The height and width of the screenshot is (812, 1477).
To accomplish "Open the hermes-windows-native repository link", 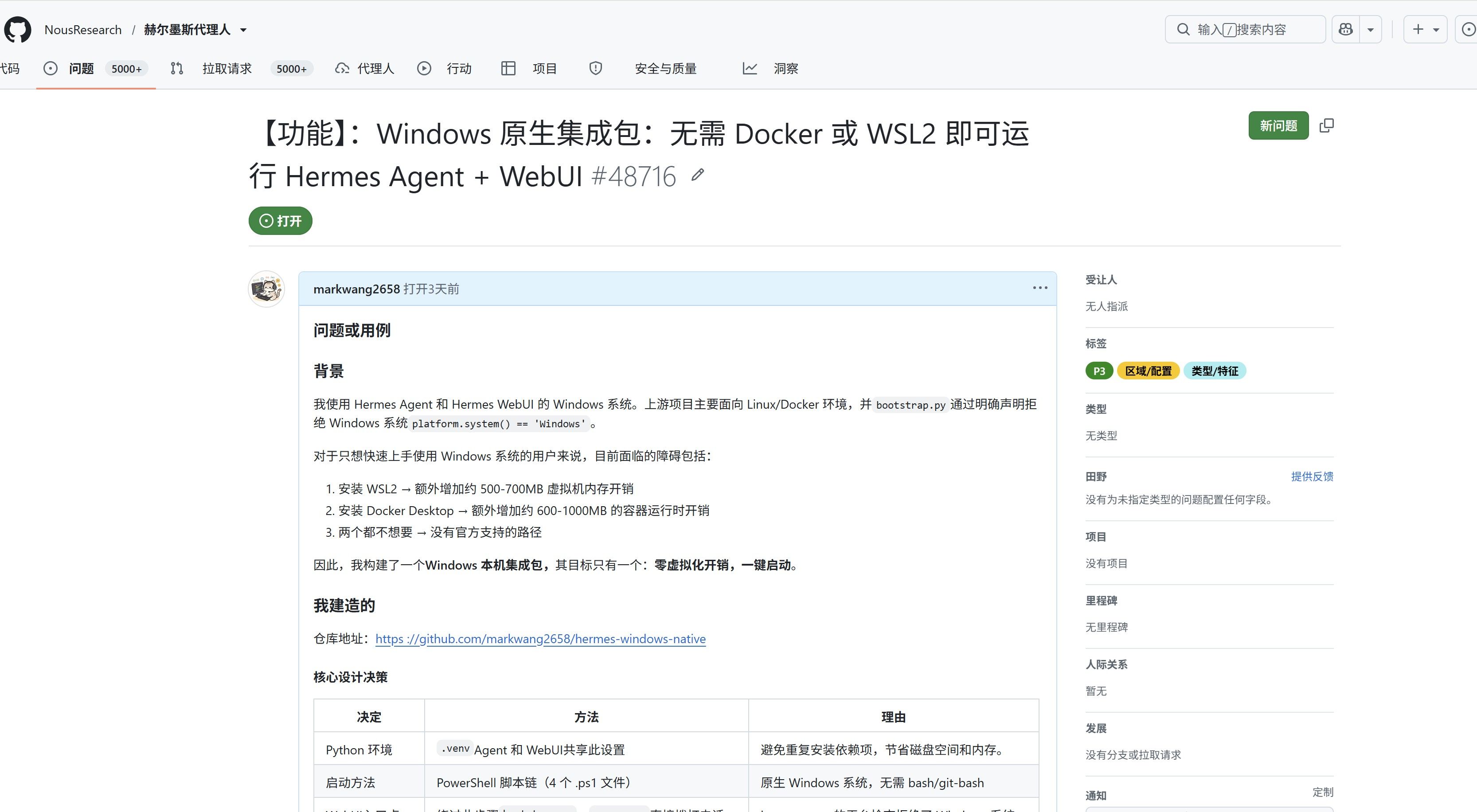I will click(x=540, y=639).
